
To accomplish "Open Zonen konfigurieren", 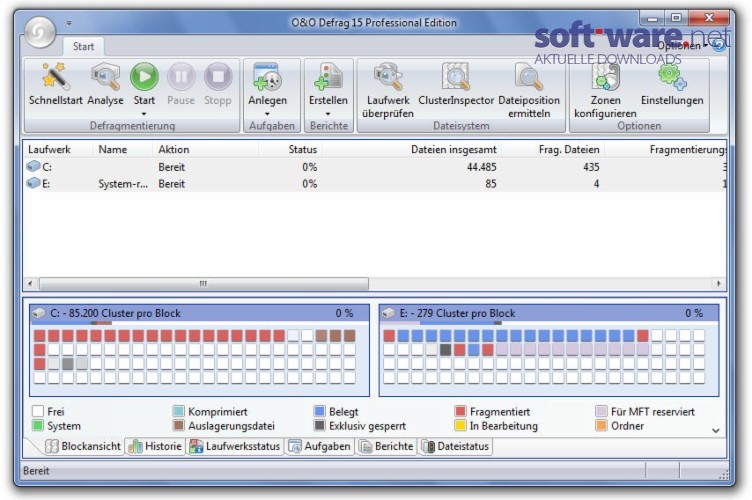I will [x=605, y=90].
